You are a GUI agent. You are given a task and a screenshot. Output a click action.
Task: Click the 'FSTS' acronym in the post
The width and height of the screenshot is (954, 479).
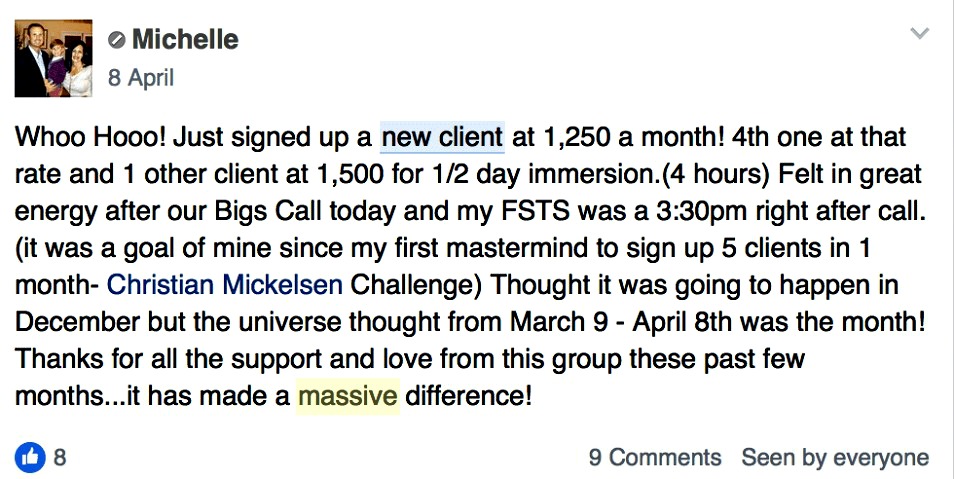coord(535,211)
